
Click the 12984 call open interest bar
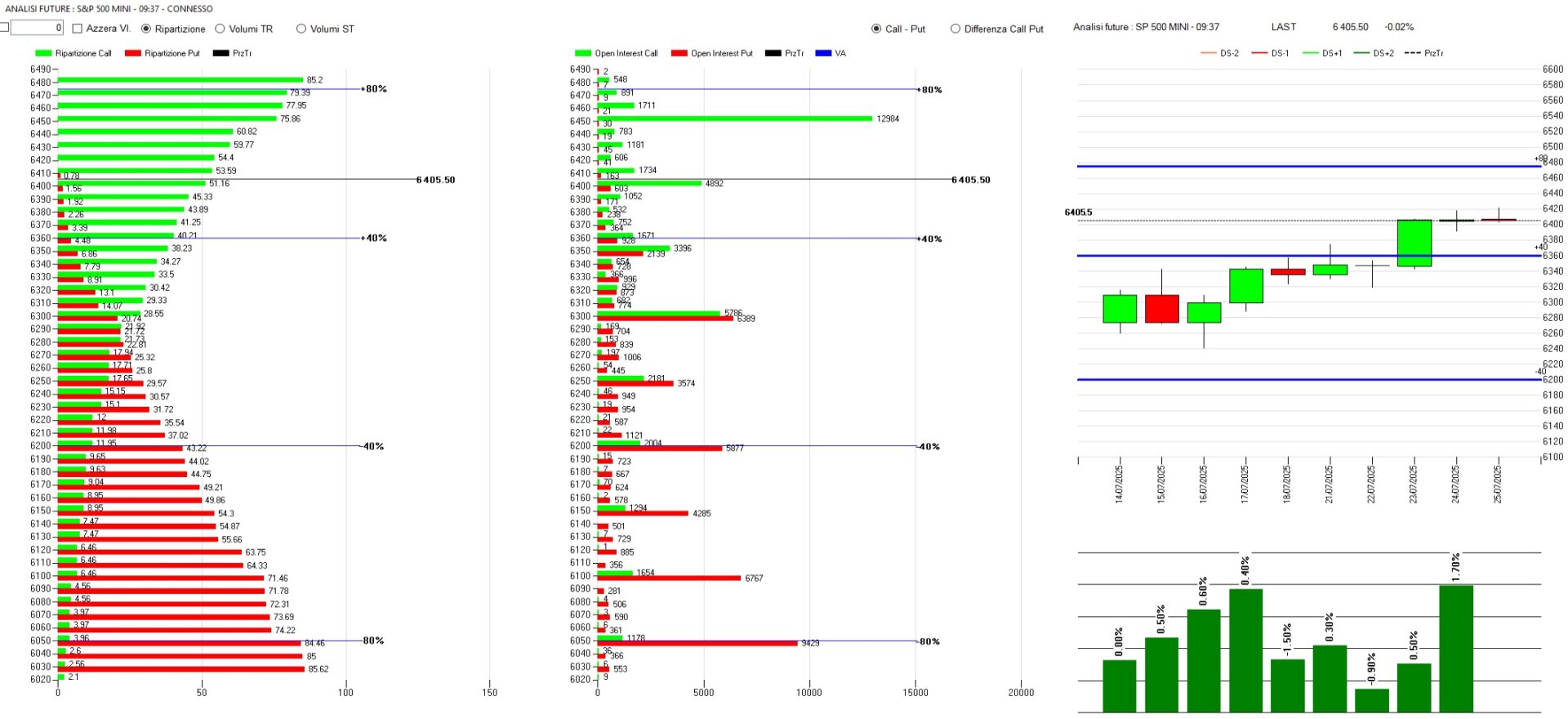[x=735, y=118]
